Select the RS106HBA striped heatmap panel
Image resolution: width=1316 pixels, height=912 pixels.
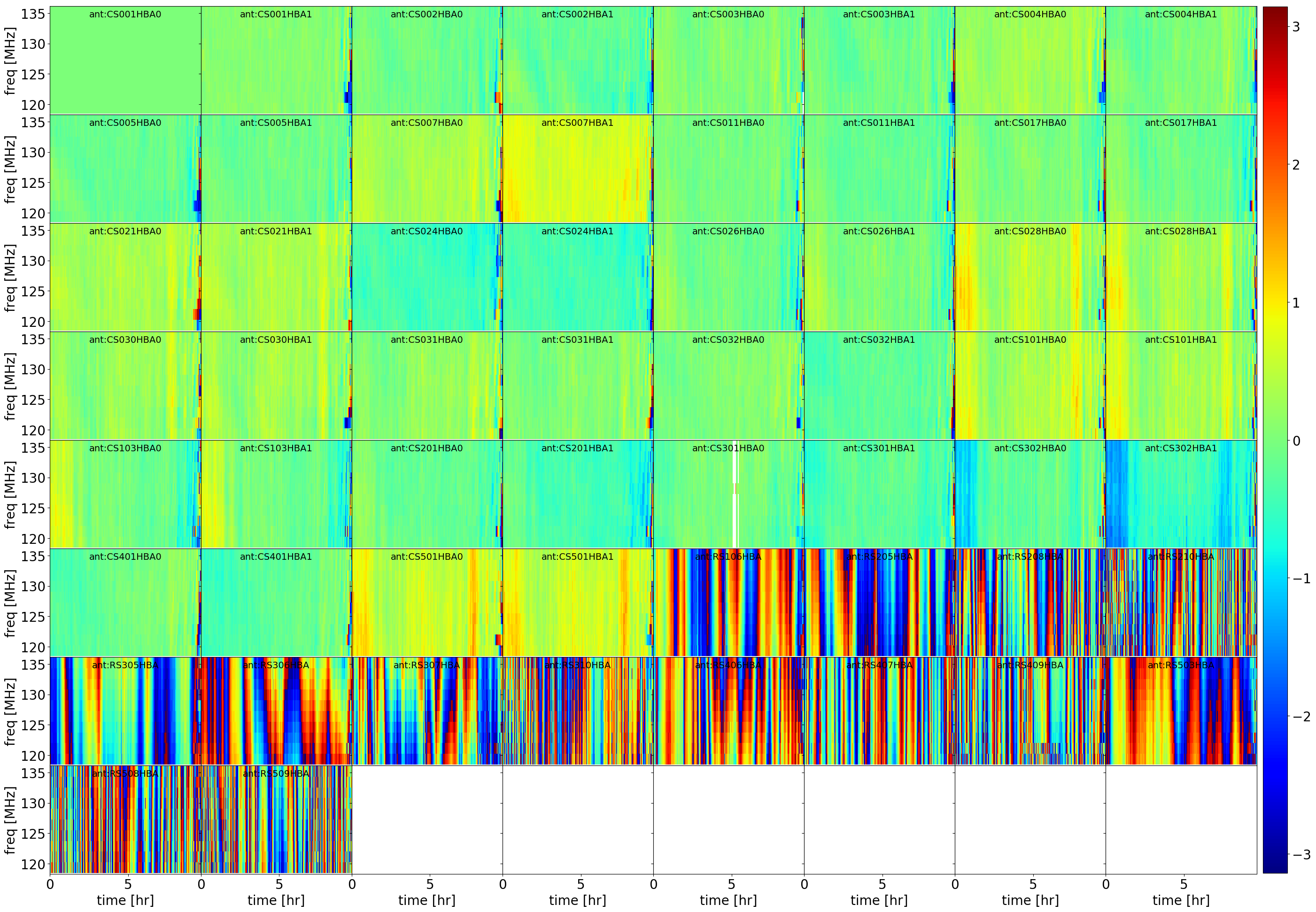point(728,603)
